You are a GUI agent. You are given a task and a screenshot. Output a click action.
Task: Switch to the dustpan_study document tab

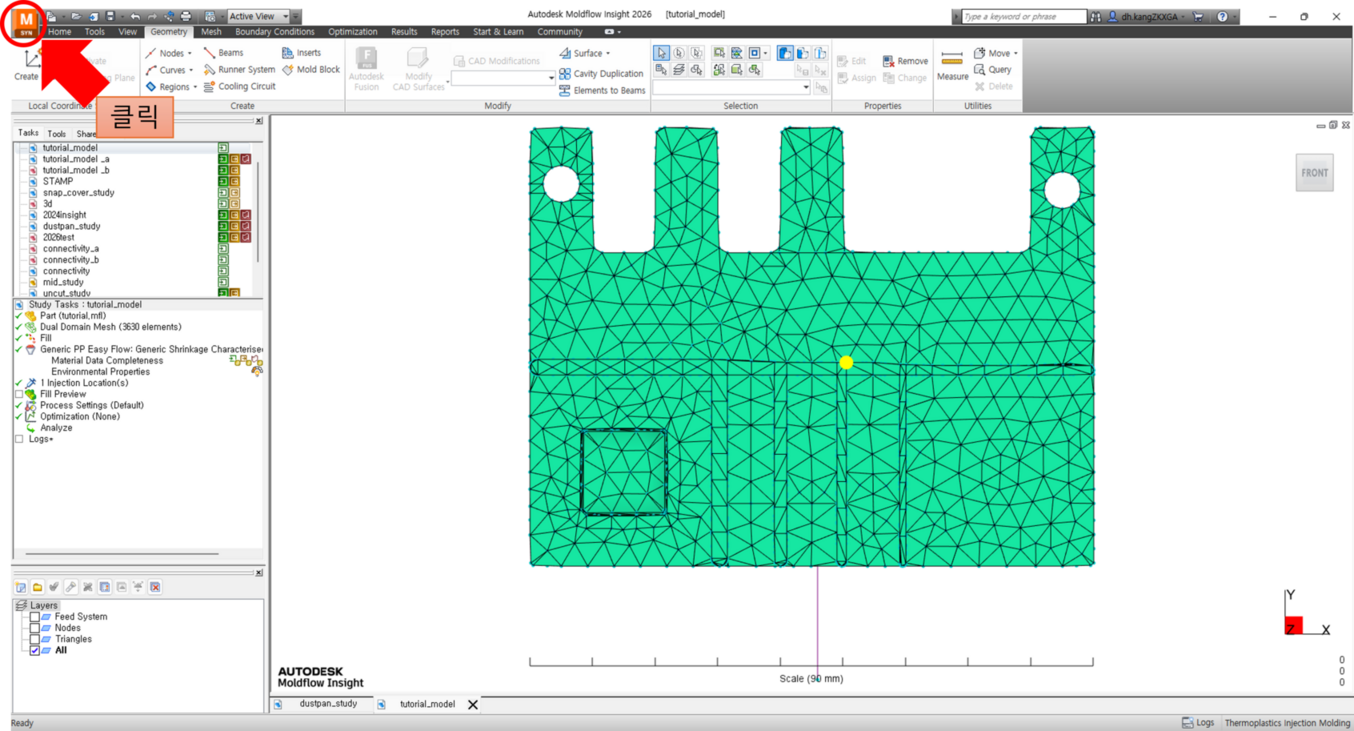327,704
